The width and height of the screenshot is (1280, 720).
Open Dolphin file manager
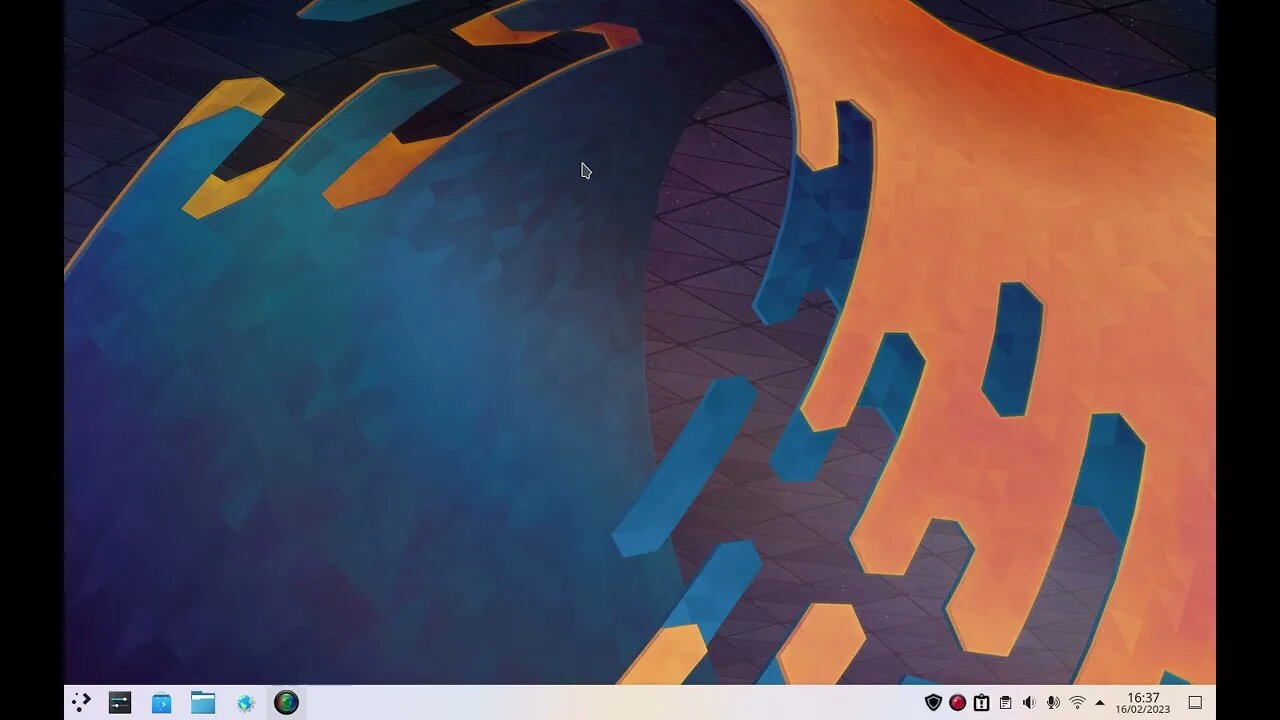[203, 703]
